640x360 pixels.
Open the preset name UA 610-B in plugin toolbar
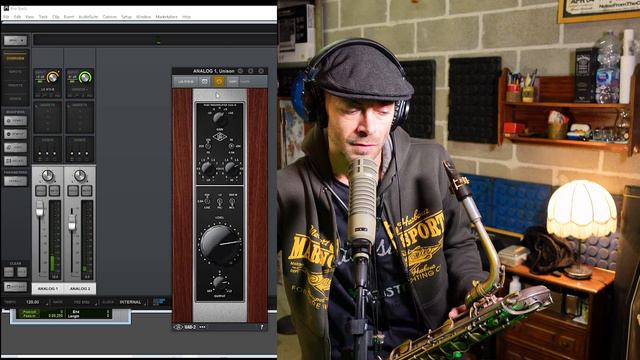pos(186,82)
